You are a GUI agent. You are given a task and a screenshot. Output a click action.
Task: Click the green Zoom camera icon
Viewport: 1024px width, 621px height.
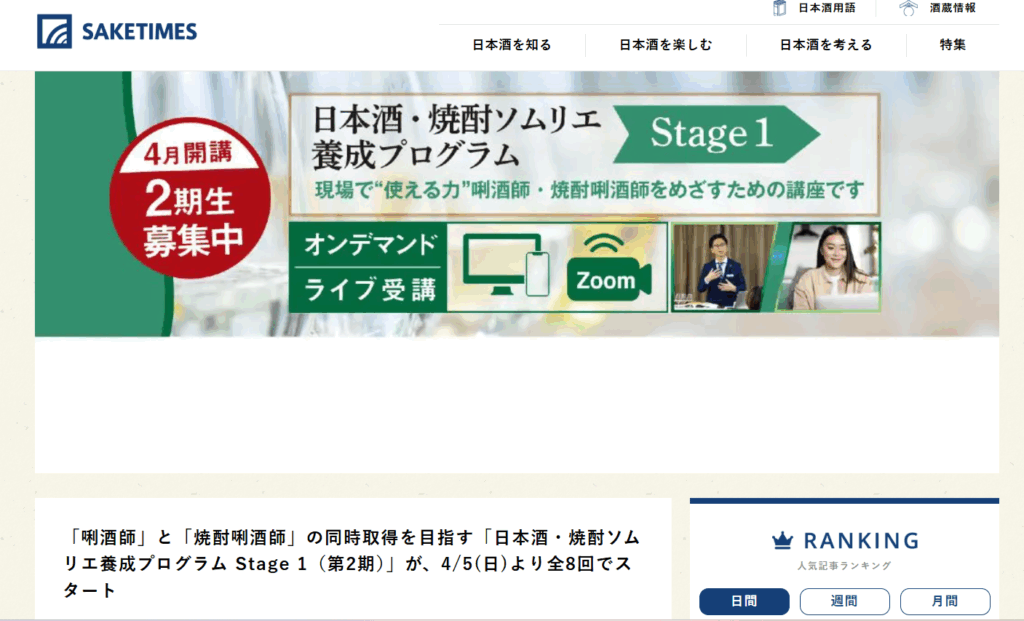point(608,269)
